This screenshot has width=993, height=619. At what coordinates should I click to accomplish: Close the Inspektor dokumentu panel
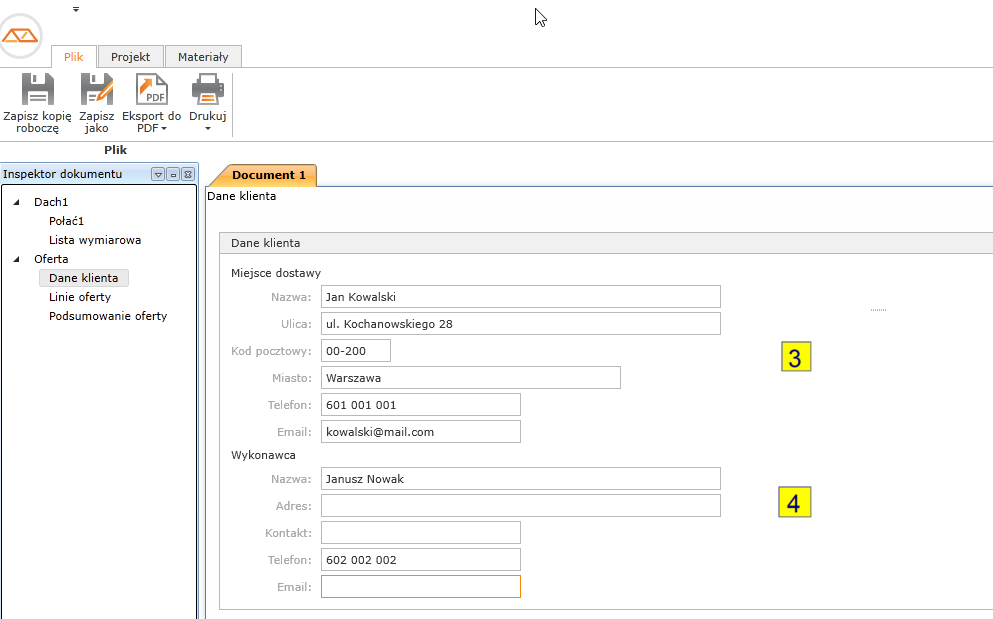[187, 174]
